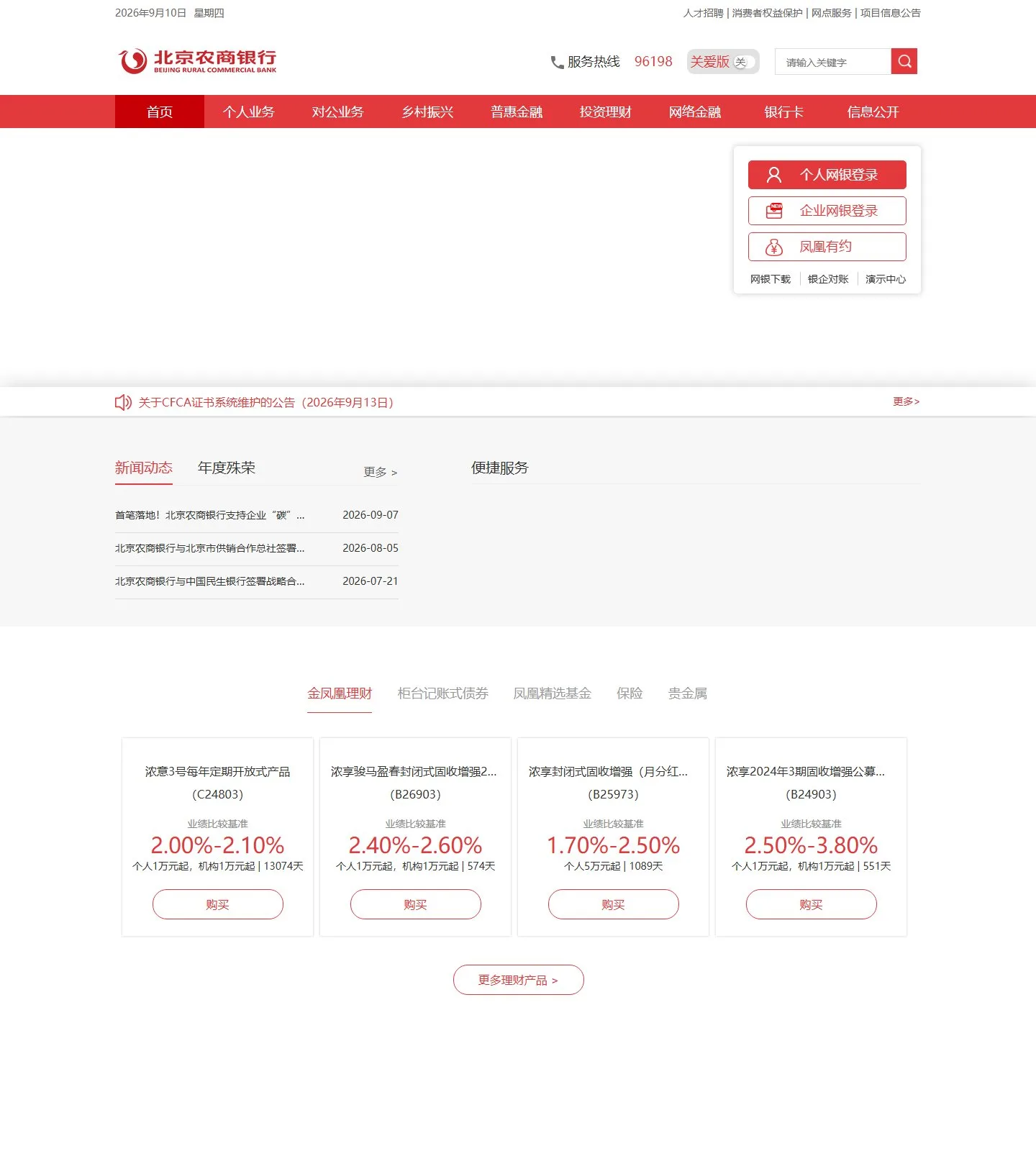The width and height of the screenshot is (1036, 1151).
Task: Click the speaker icon beside the CFCA announcement
Action: coord(123,402)
